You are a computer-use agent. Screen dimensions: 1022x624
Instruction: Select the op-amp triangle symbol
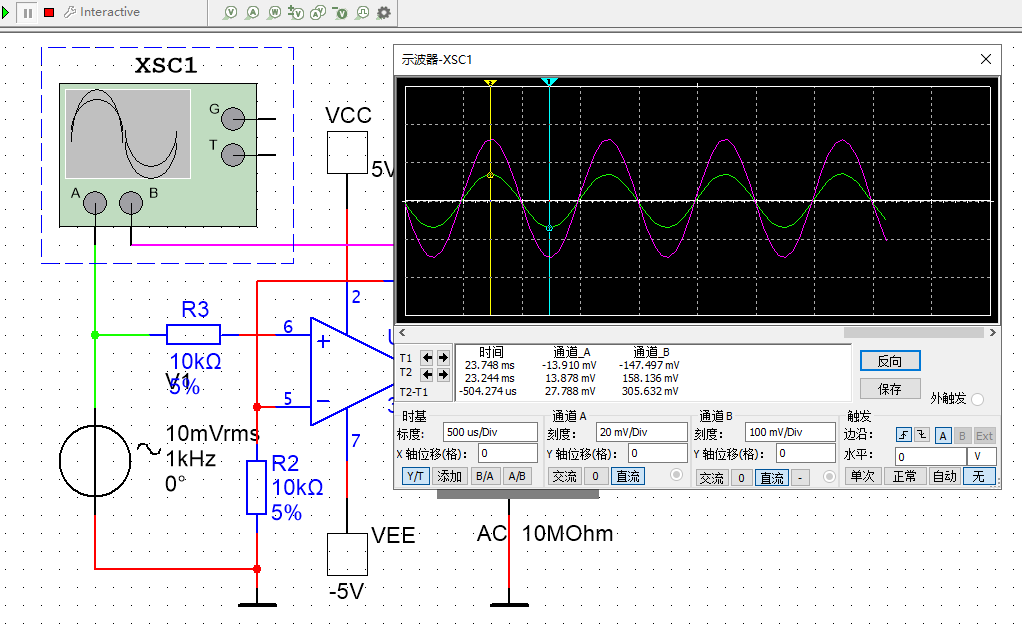(352, 371)
